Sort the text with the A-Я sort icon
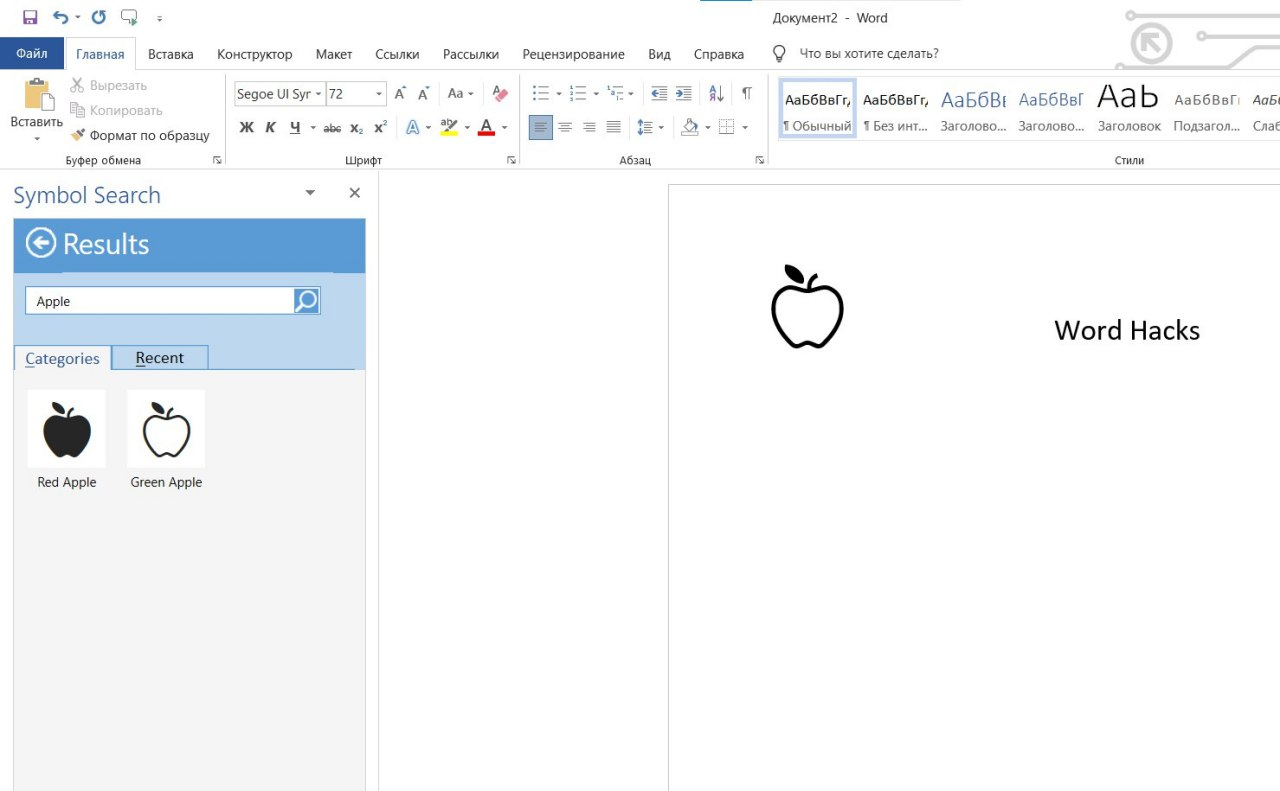1280x791 pixels. (x=716, y=94)
